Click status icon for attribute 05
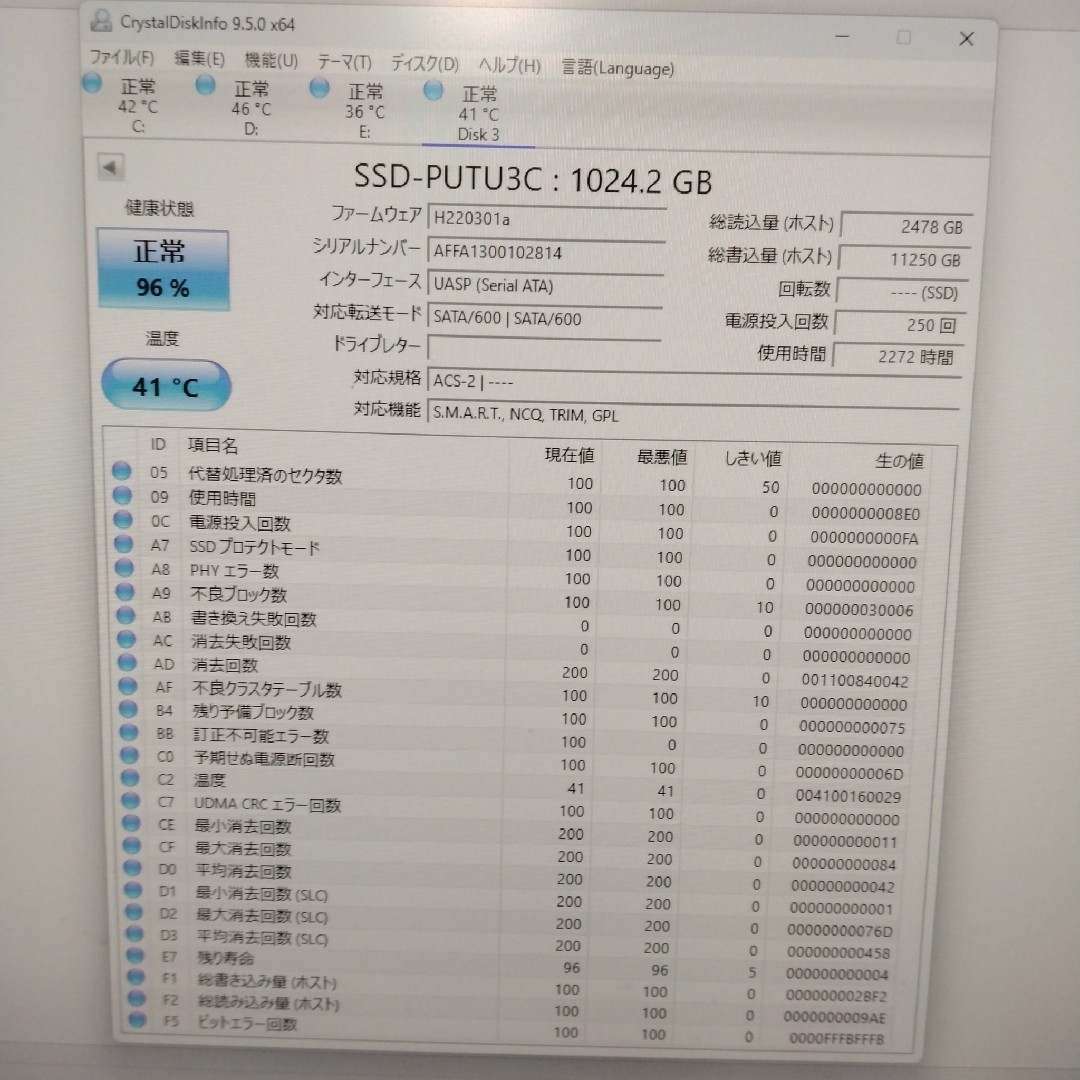 (122, 471)
